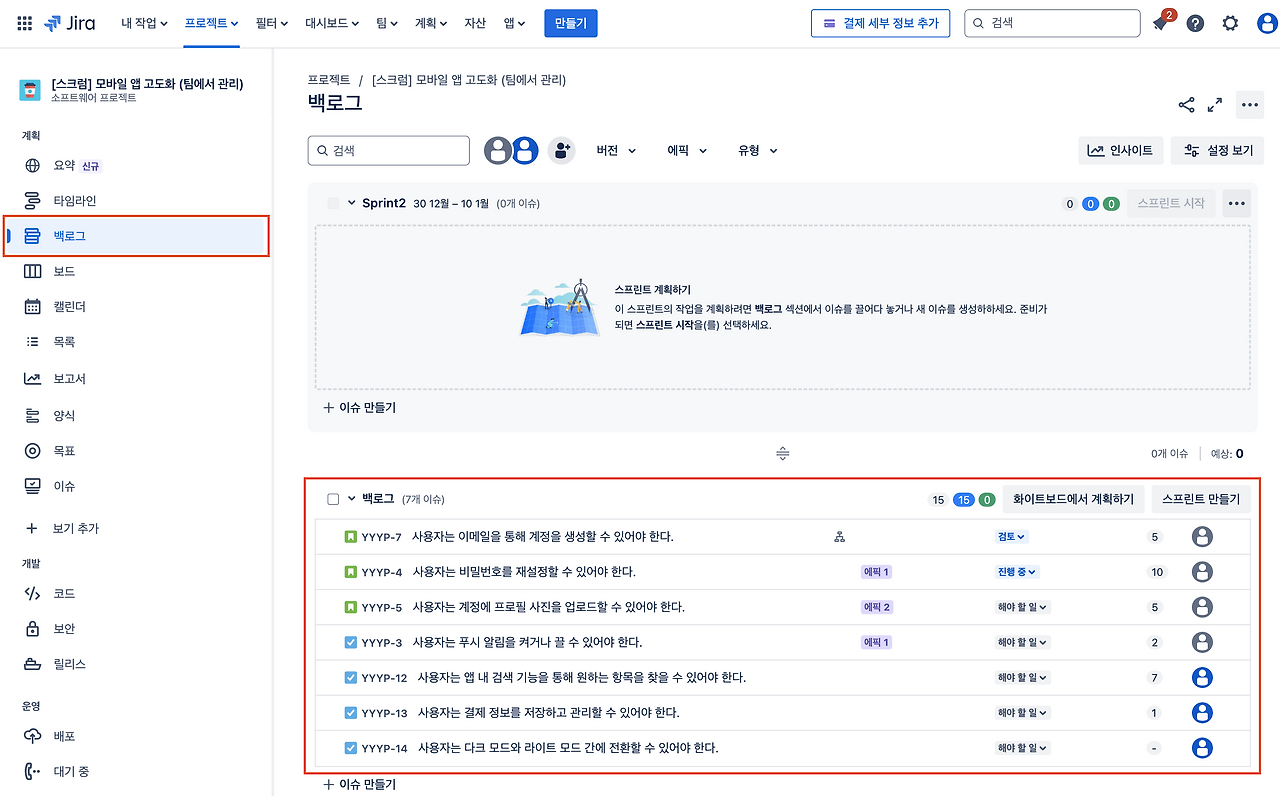Screen dimensions: 1280x796
Task: Click the backlog panel resize divider handle
Action: [782, 453]
